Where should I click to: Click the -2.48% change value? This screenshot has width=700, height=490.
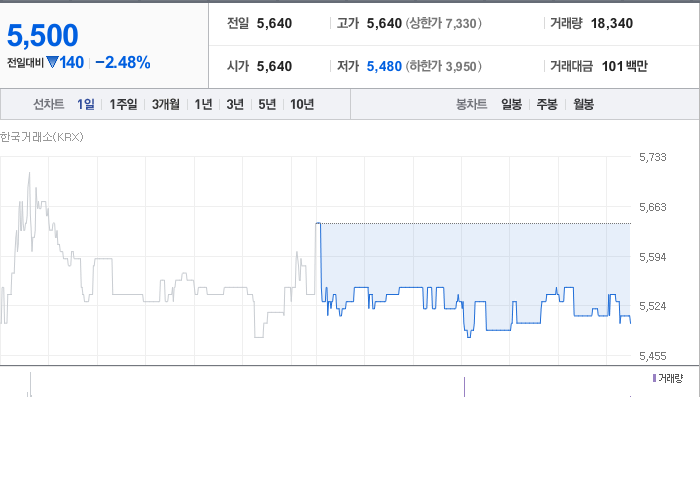point(123,62)
